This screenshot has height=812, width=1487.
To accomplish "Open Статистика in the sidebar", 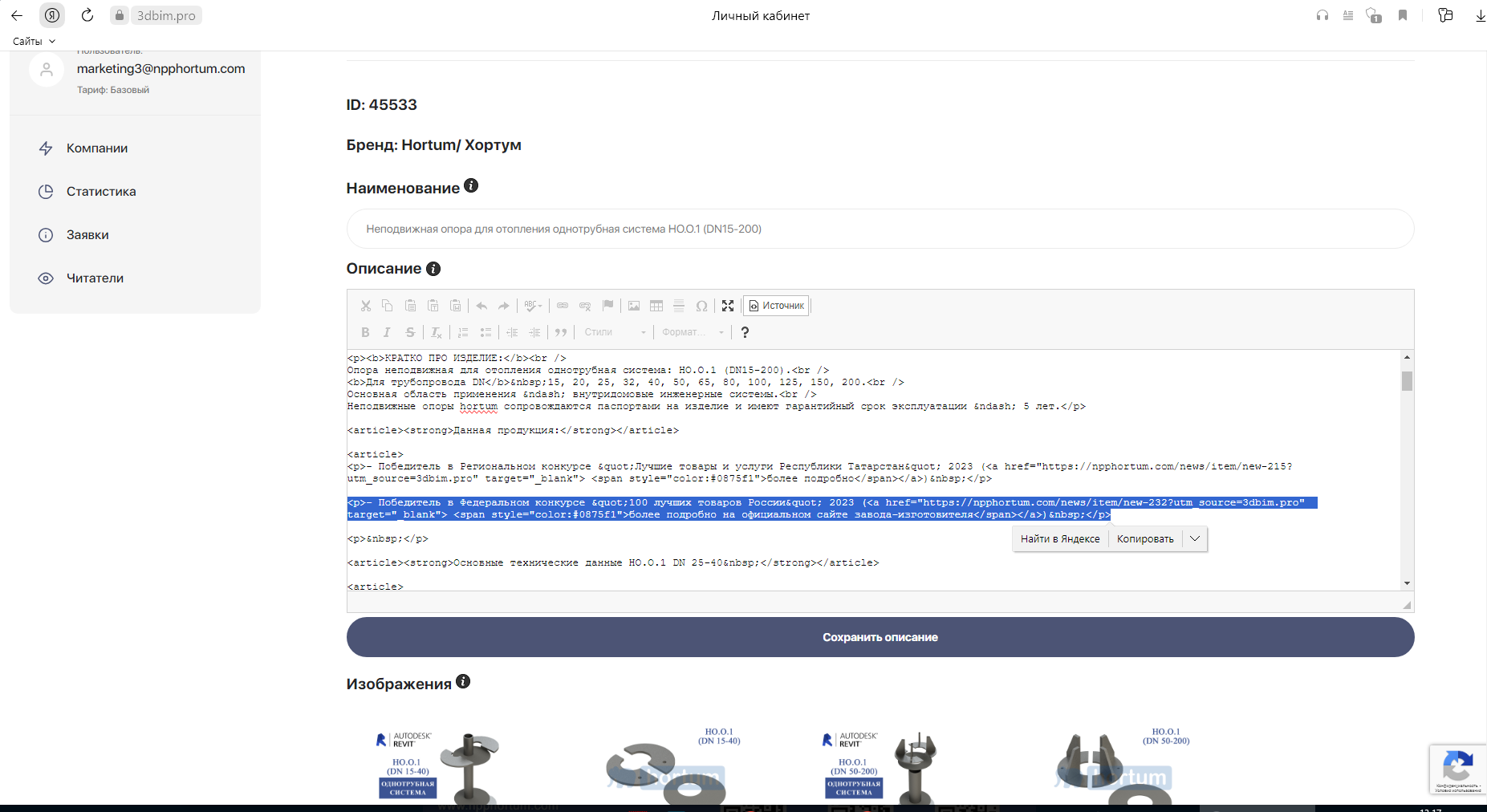I will click(101, 192).
